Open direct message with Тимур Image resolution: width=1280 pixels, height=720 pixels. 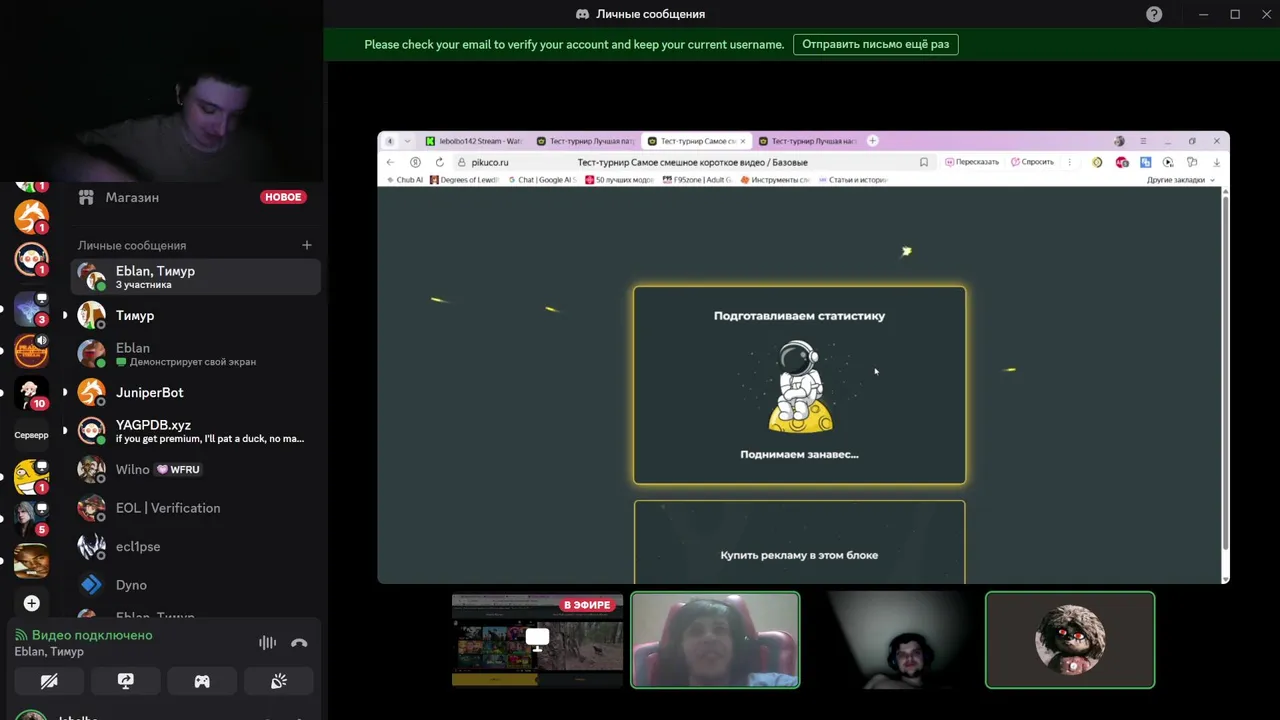coord(195,315)
